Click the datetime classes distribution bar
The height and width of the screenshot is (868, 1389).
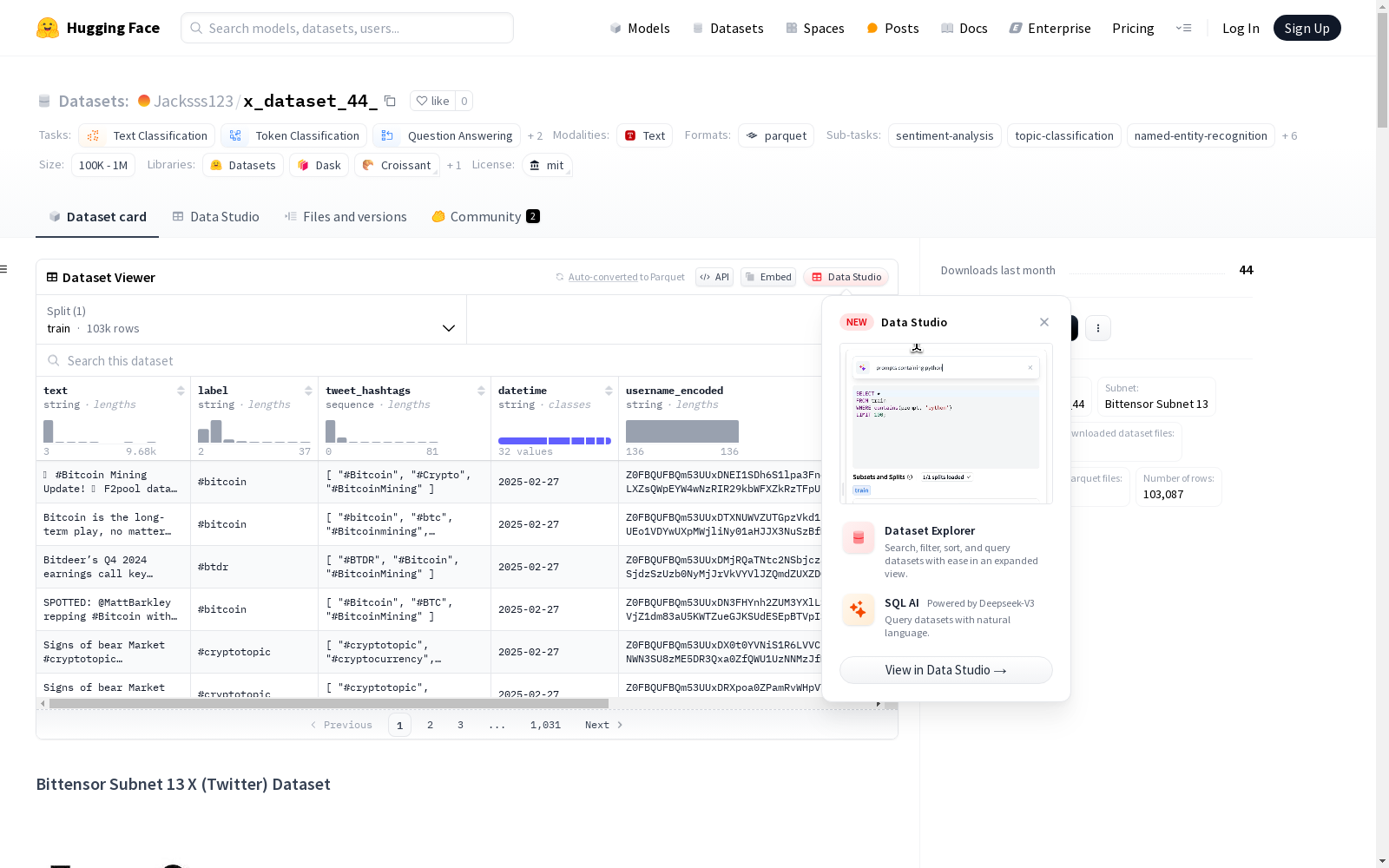(555, 441)
